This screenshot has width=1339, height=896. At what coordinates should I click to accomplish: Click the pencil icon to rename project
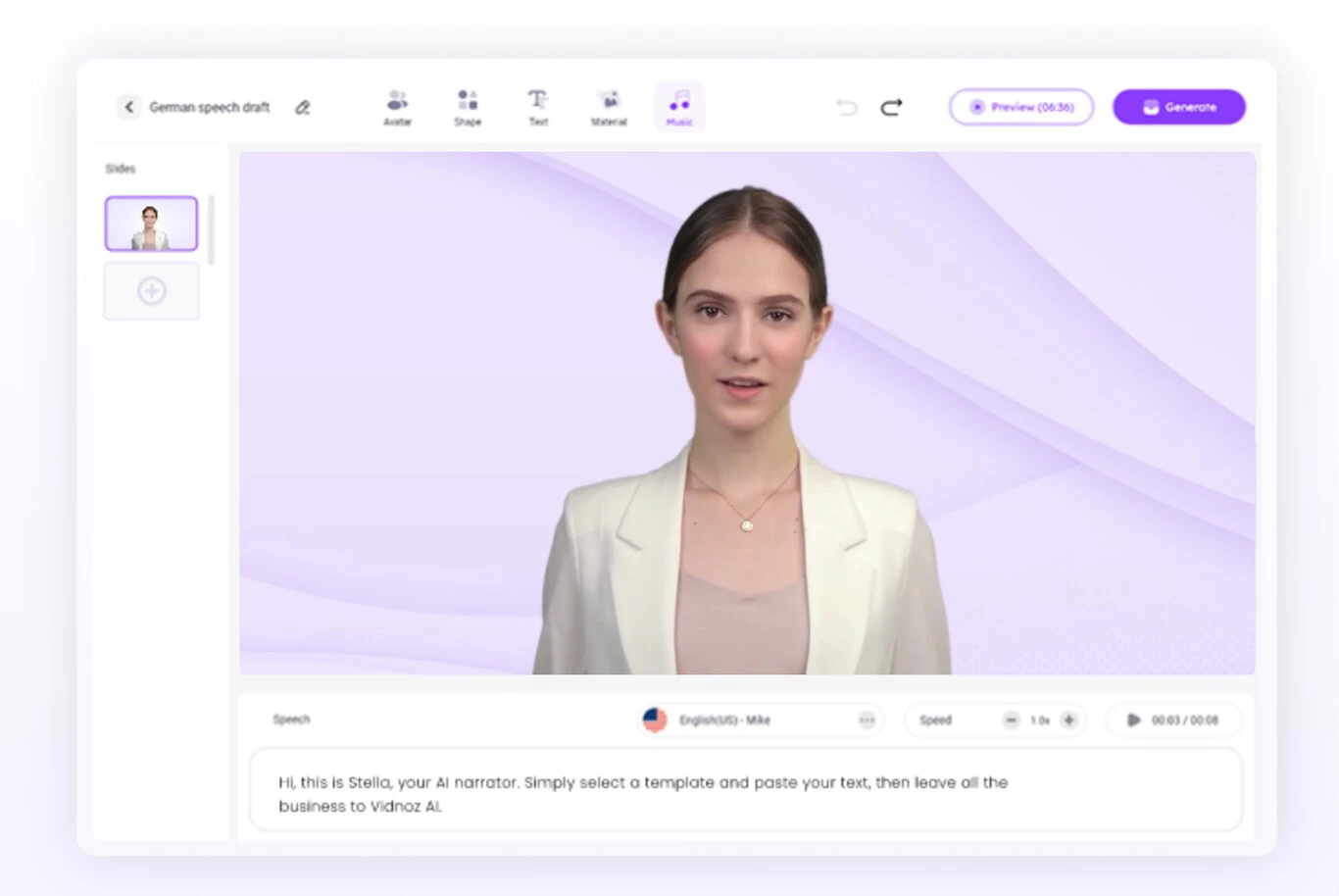pos(303,108)
